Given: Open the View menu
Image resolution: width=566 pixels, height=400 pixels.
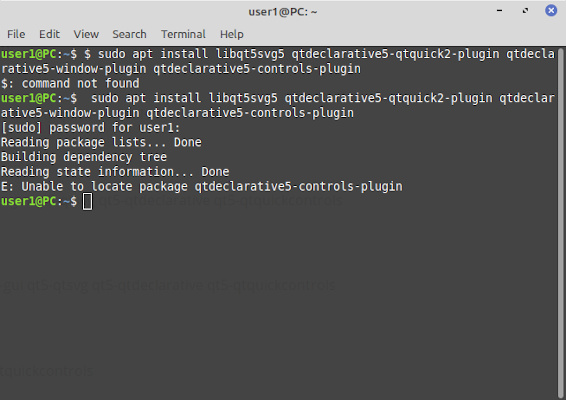Looking at the screenshot, I should pyautogui.click(x=86, y=34).
